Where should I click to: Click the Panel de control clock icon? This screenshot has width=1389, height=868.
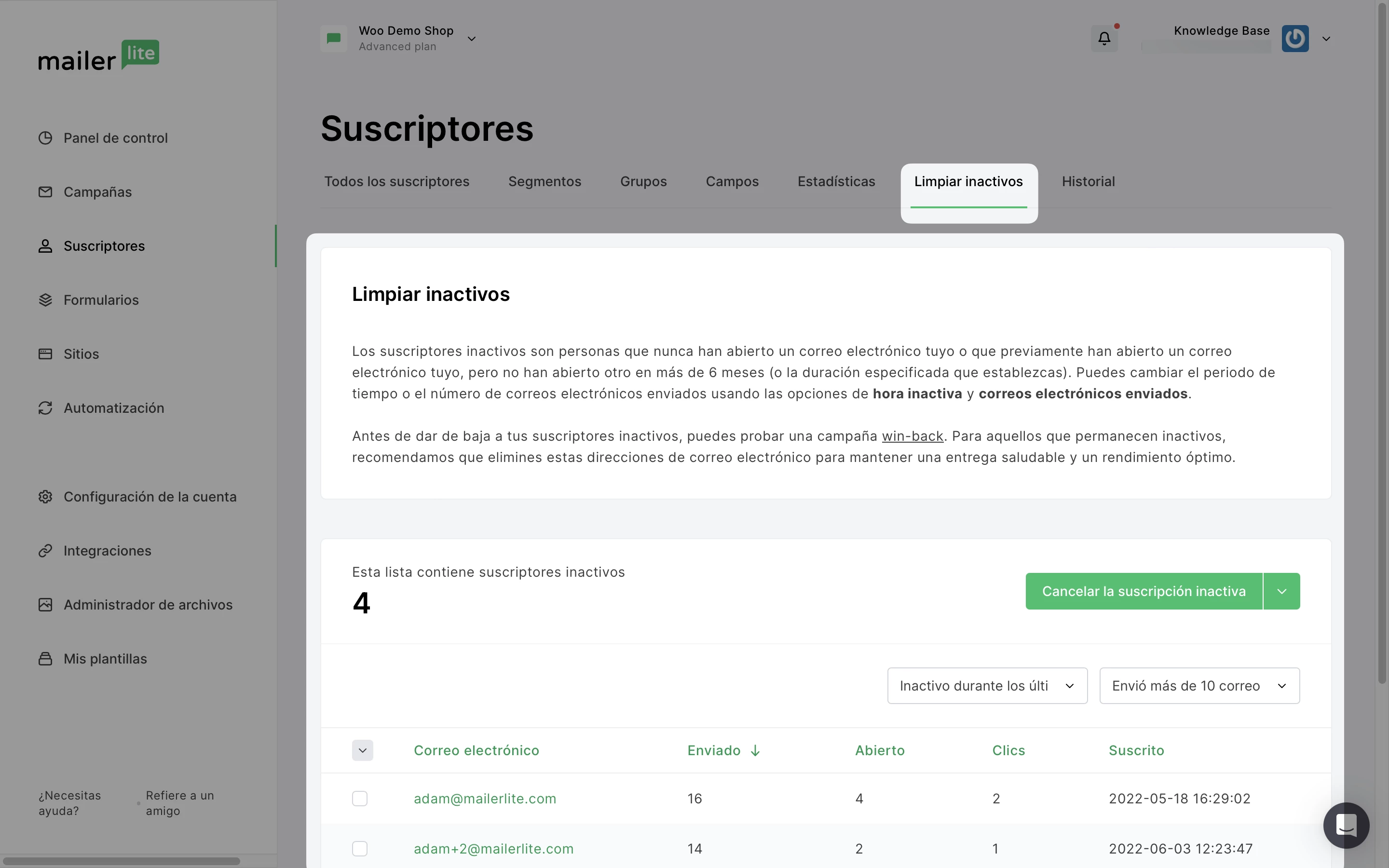coord(45,138)
